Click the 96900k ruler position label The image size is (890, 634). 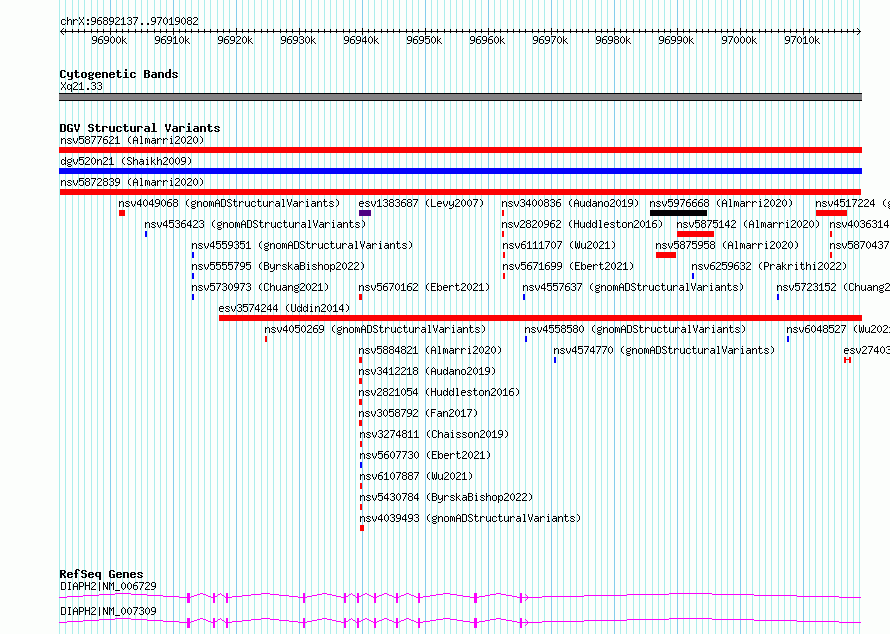(x=109, y=40)
